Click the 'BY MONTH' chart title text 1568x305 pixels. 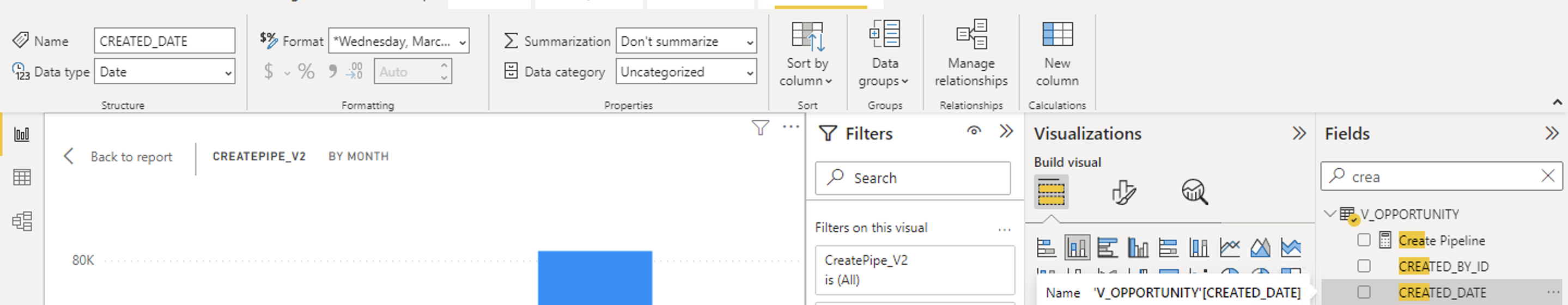358,156
